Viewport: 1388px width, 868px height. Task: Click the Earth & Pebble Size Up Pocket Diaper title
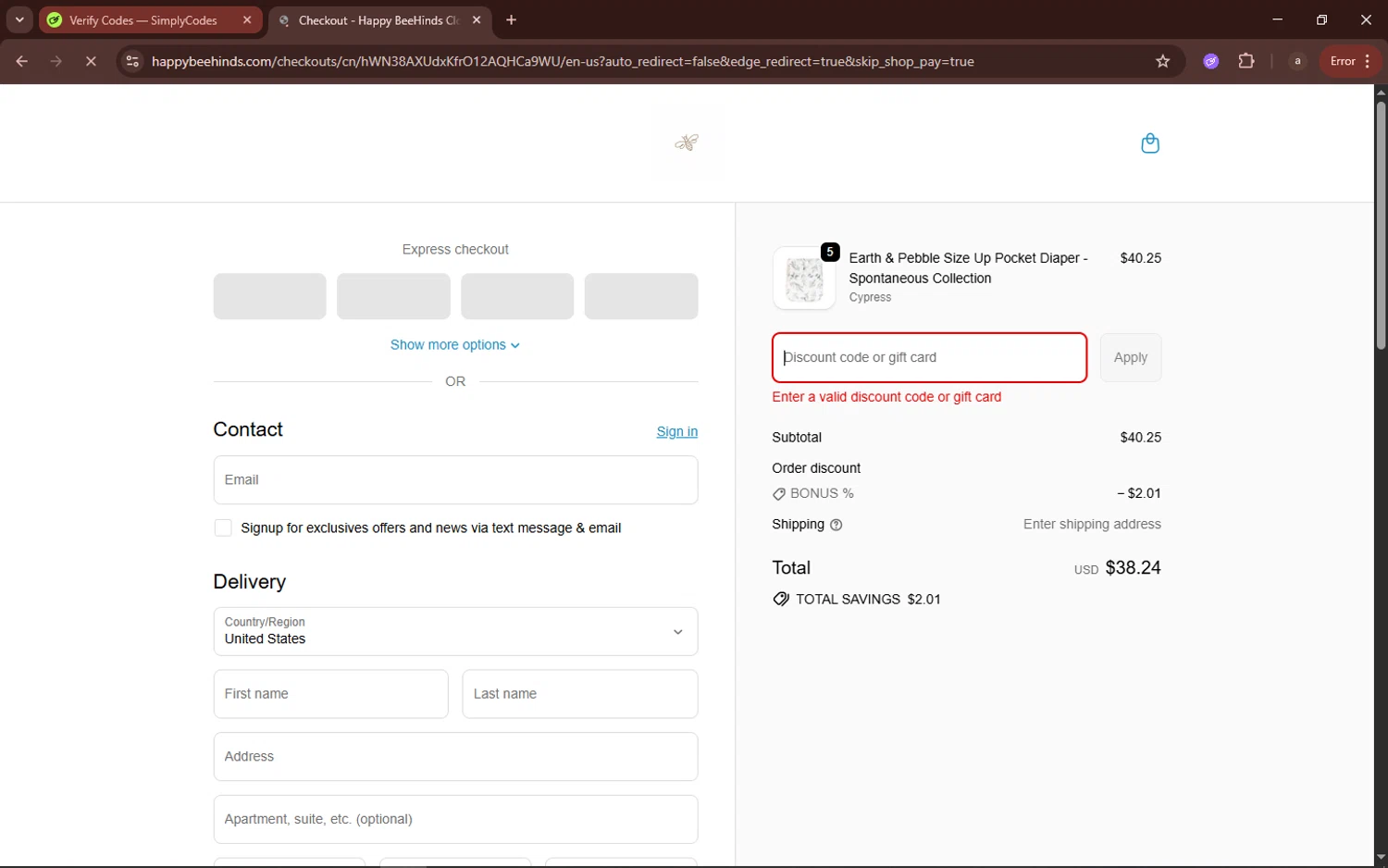(x=968, y=268)
